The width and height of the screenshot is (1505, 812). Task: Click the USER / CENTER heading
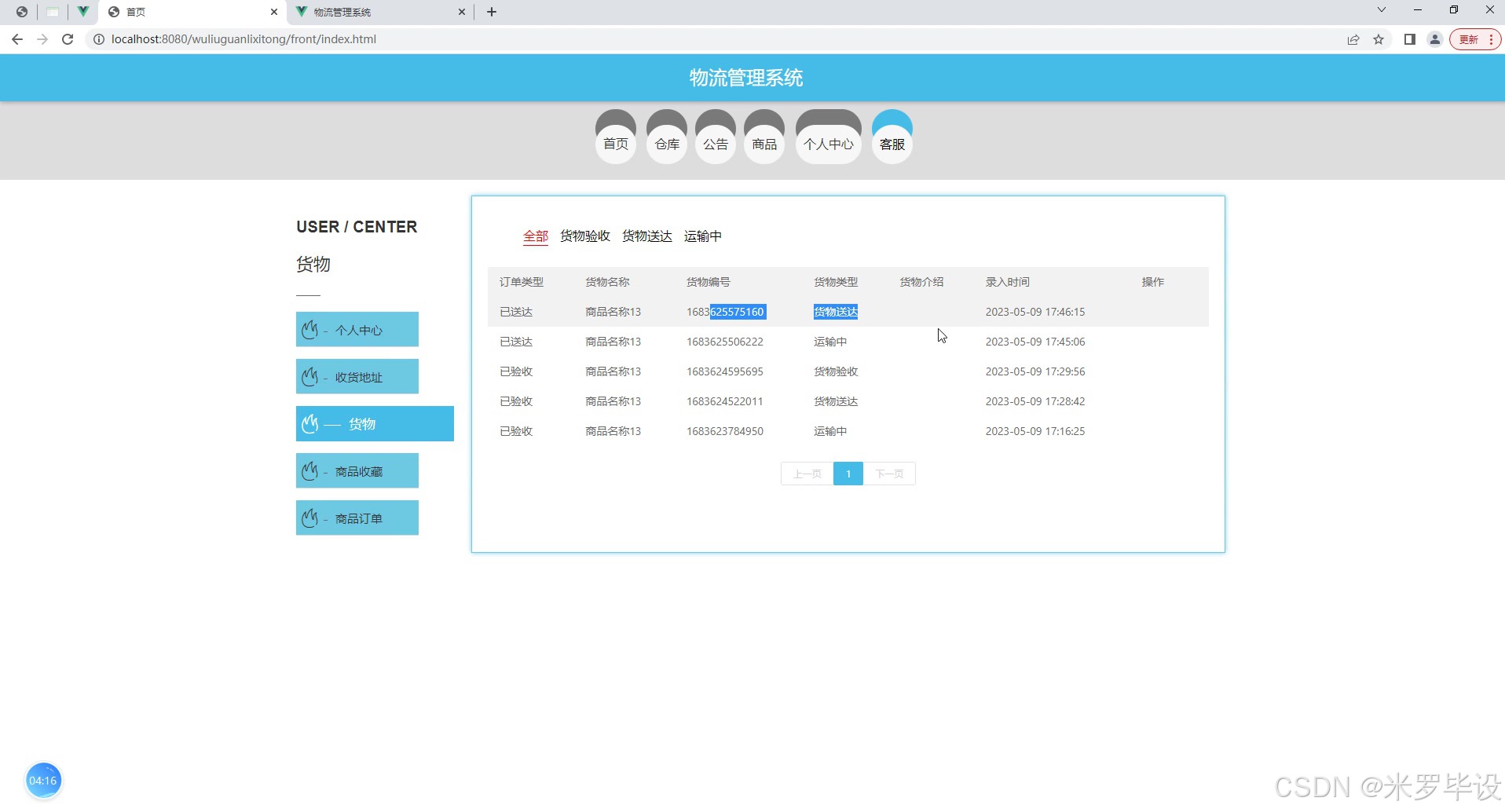coord(357,227)
